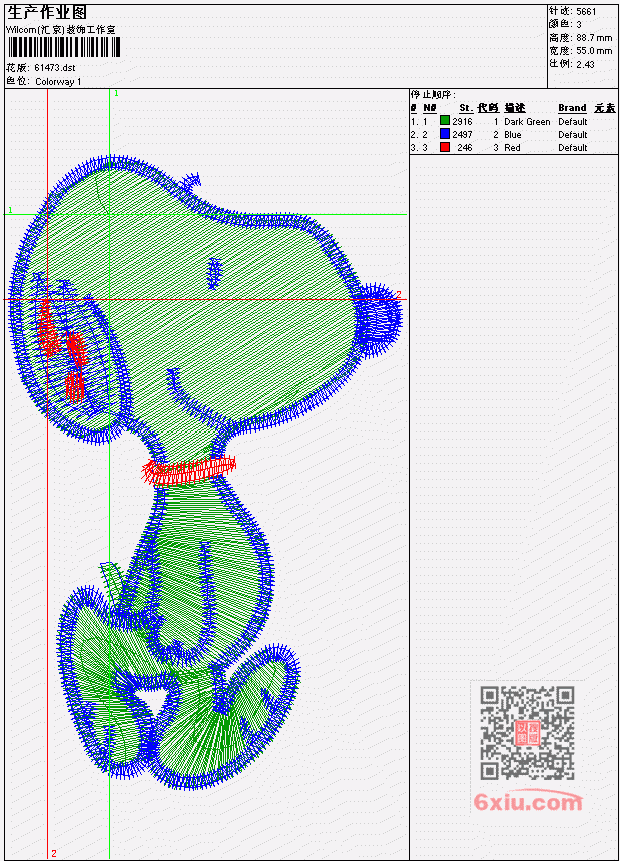Click the Blue color swatch
Image resolution: width=620 pixels, height=861 pixels.
(x=445, y=133)
